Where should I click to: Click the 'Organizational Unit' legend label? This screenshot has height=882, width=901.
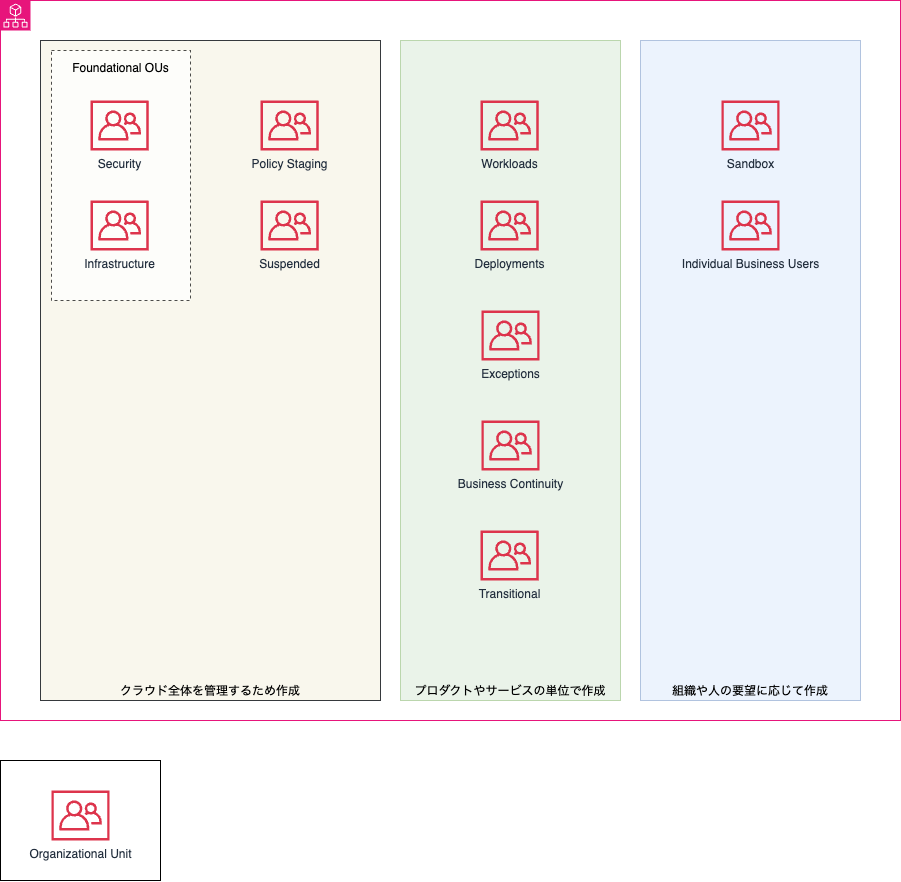pos(80,854)
